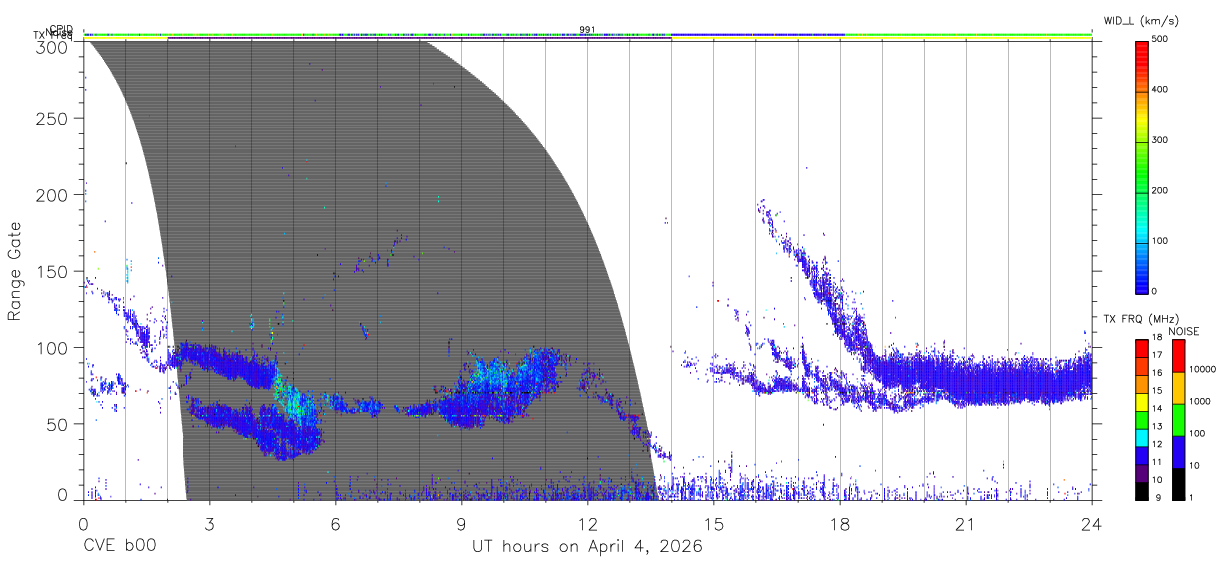Click the range gate axis tick '250'

tap(53, 119)
